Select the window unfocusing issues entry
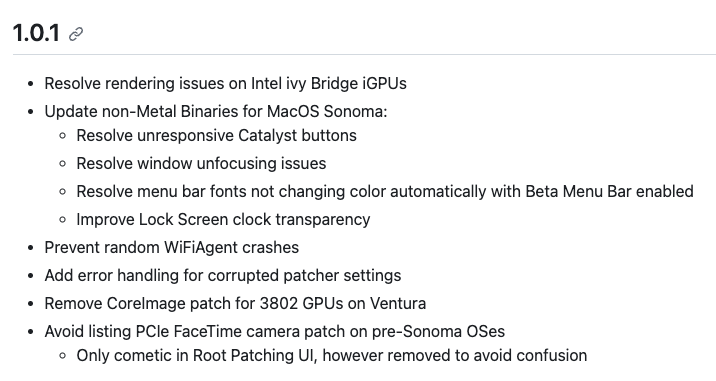Viewport: 716px width, 381px height. (x=201, y=164)
